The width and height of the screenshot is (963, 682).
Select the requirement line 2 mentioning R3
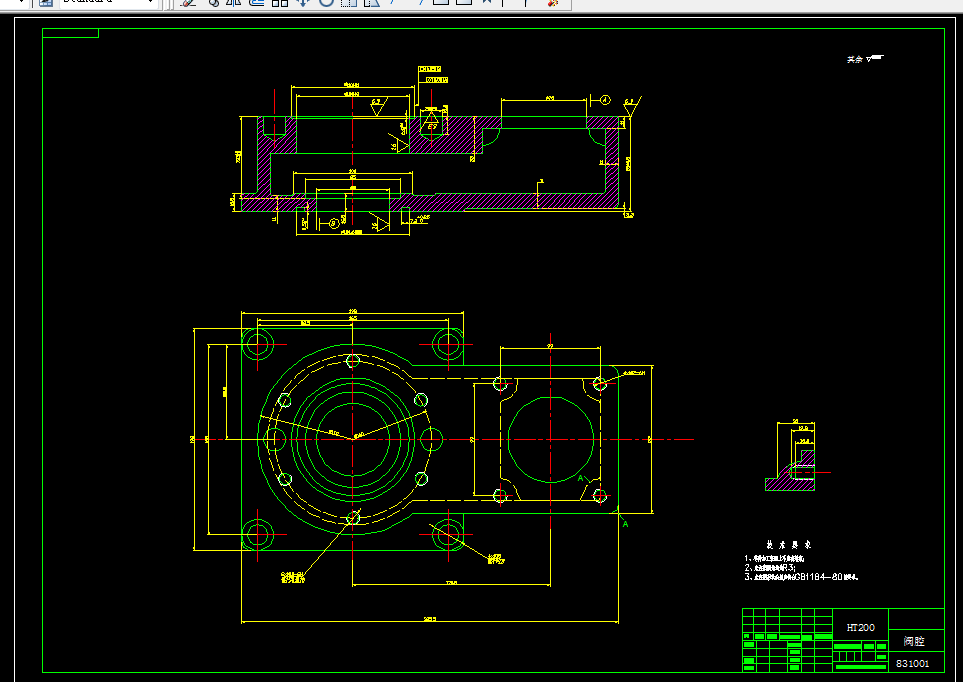coord(770,568)
